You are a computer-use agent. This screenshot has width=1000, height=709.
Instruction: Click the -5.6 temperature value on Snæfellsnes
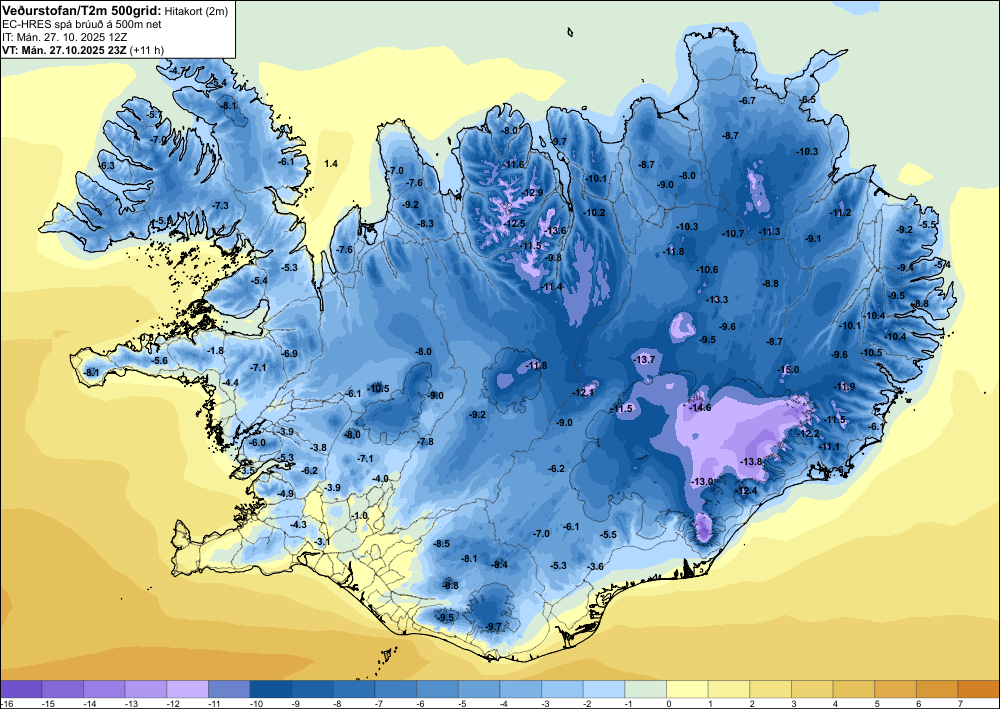[159, 360]
